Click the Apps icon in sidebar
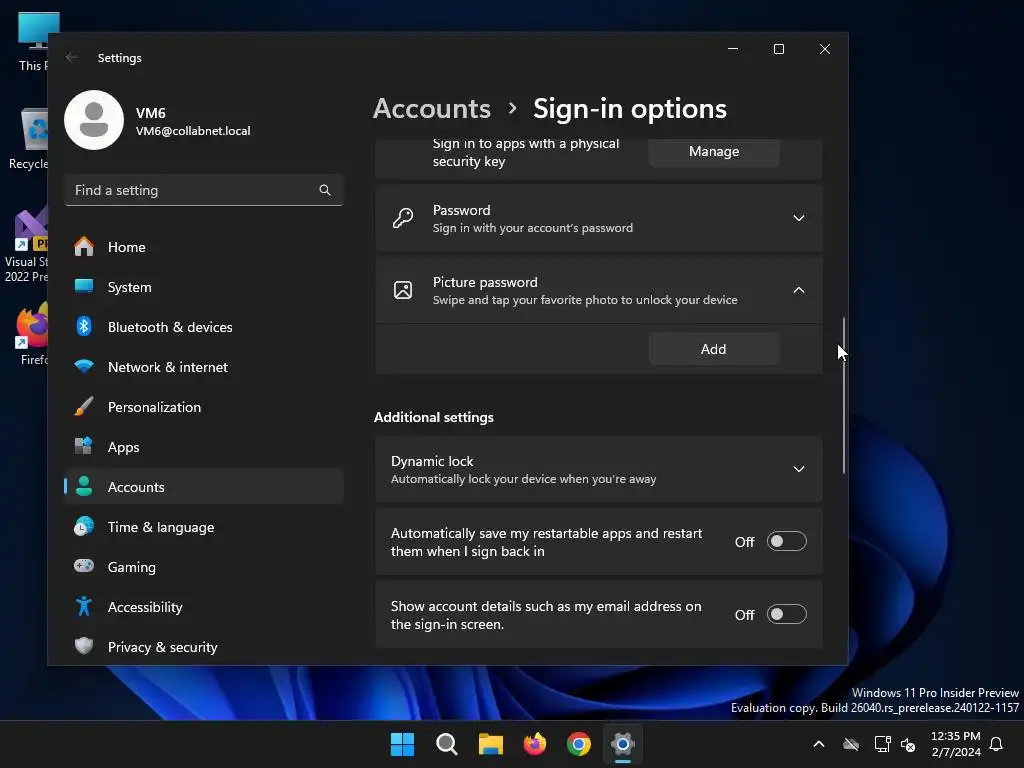Image resolution: width=1024 pixels, height=768 pixels. pyautogui.click(x=84, y=447)
